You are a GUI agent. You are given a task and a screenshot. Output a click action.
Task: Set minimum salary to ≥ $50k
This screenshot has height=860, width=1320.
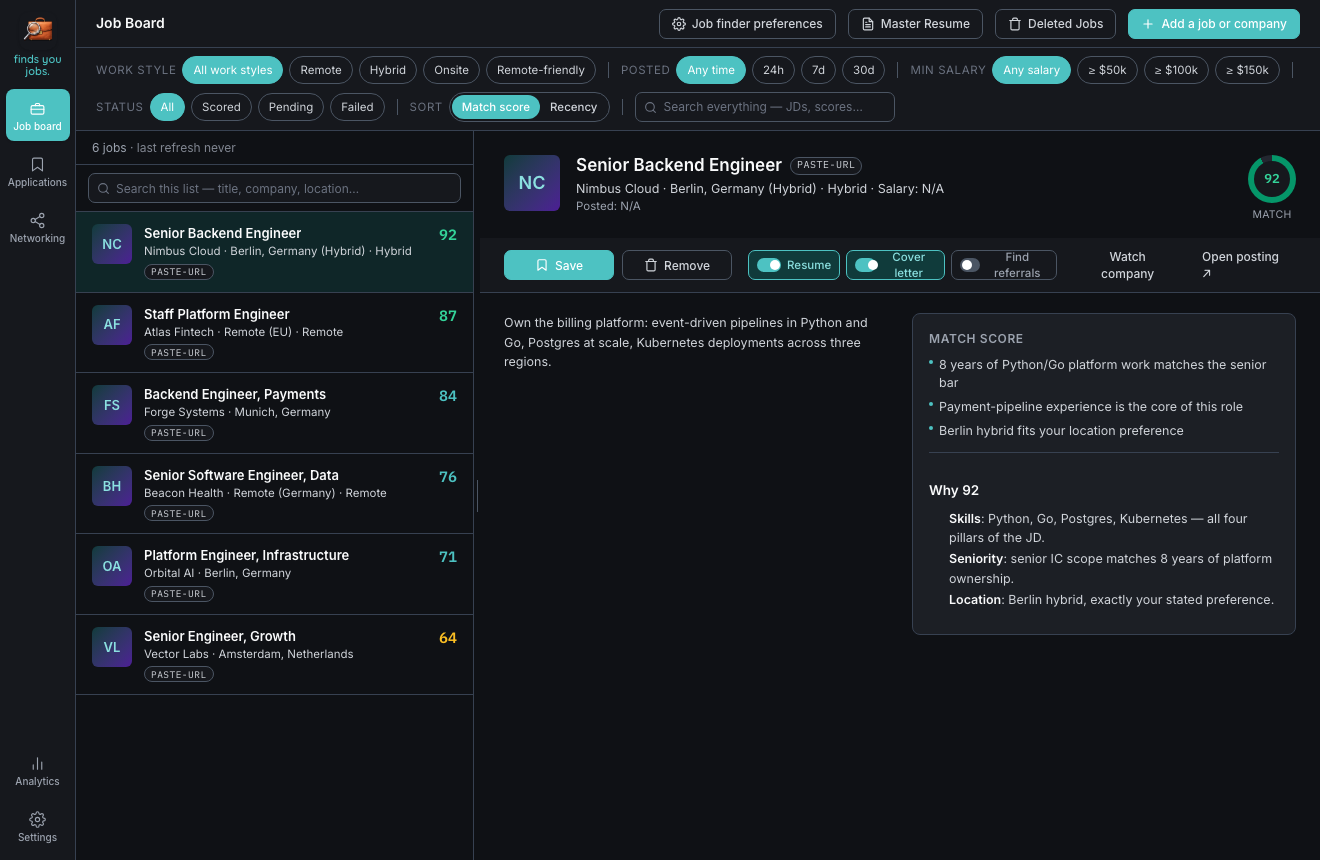click(x=1107, y=70)
